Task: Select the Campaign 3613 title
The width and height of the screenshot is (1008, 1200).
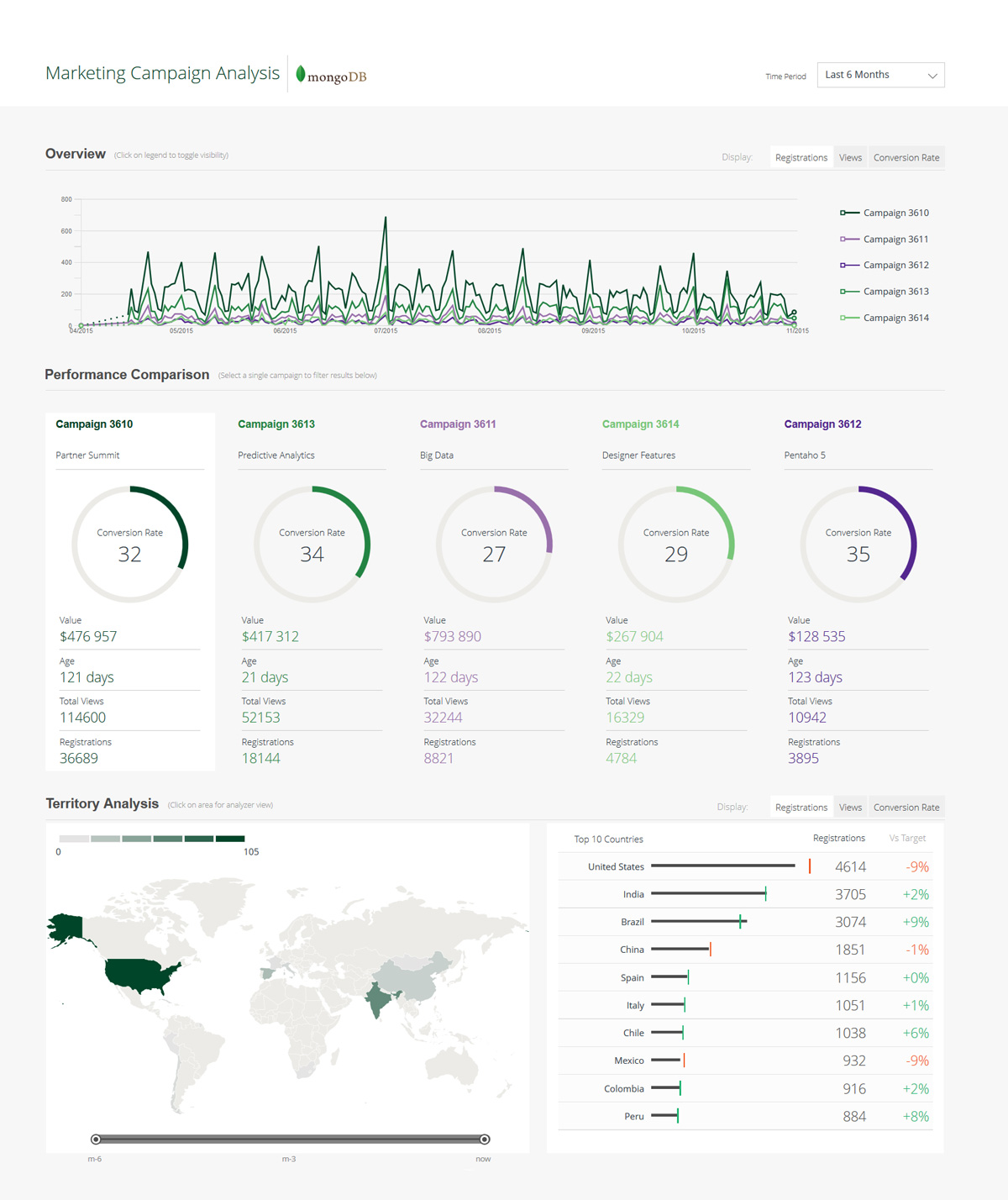Action: coord(276,424)
